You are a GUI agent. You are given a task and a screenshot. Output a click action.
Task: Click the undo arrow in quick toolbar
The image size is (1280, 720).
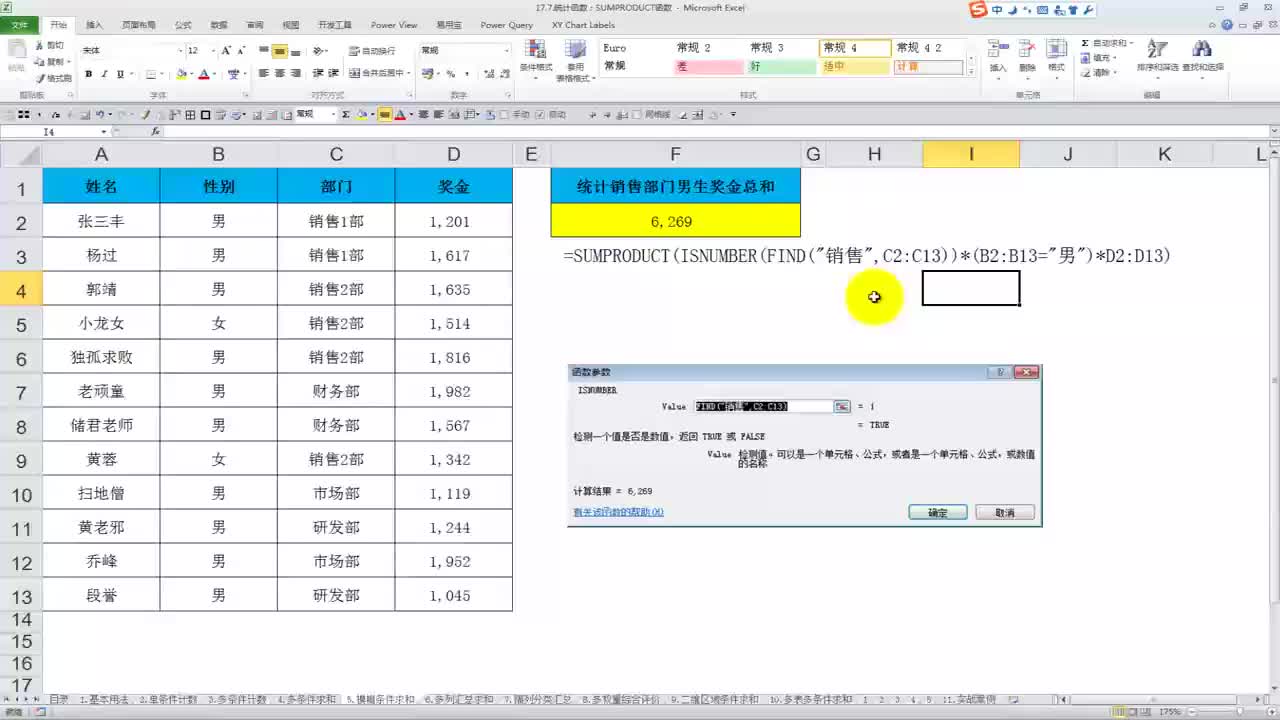[99, 115]
